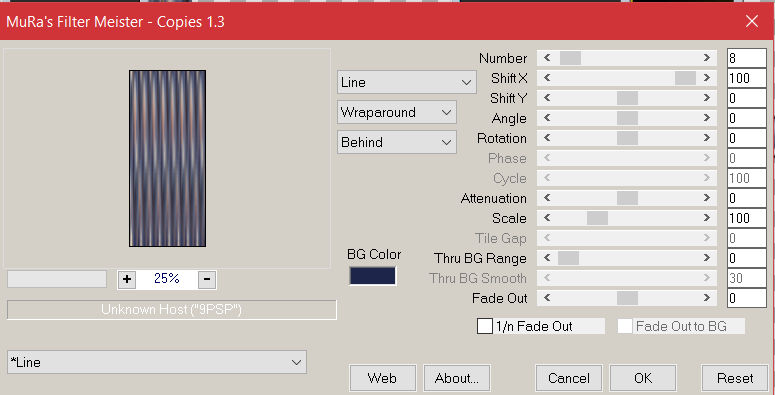Enable the 1/n Fade Out checkbox
Screen dimensions: 775x395
485,326
